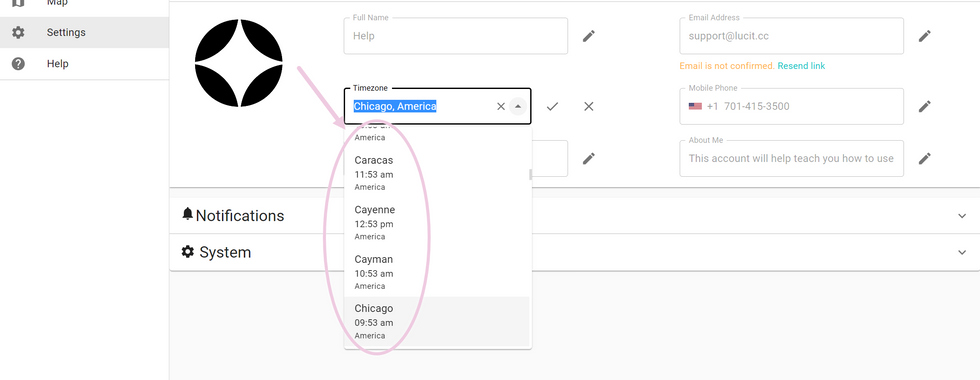Image resolution: width=980 pixels, height=380 pixels.
Task: Clear the Timezone field text
Action: 501,107
